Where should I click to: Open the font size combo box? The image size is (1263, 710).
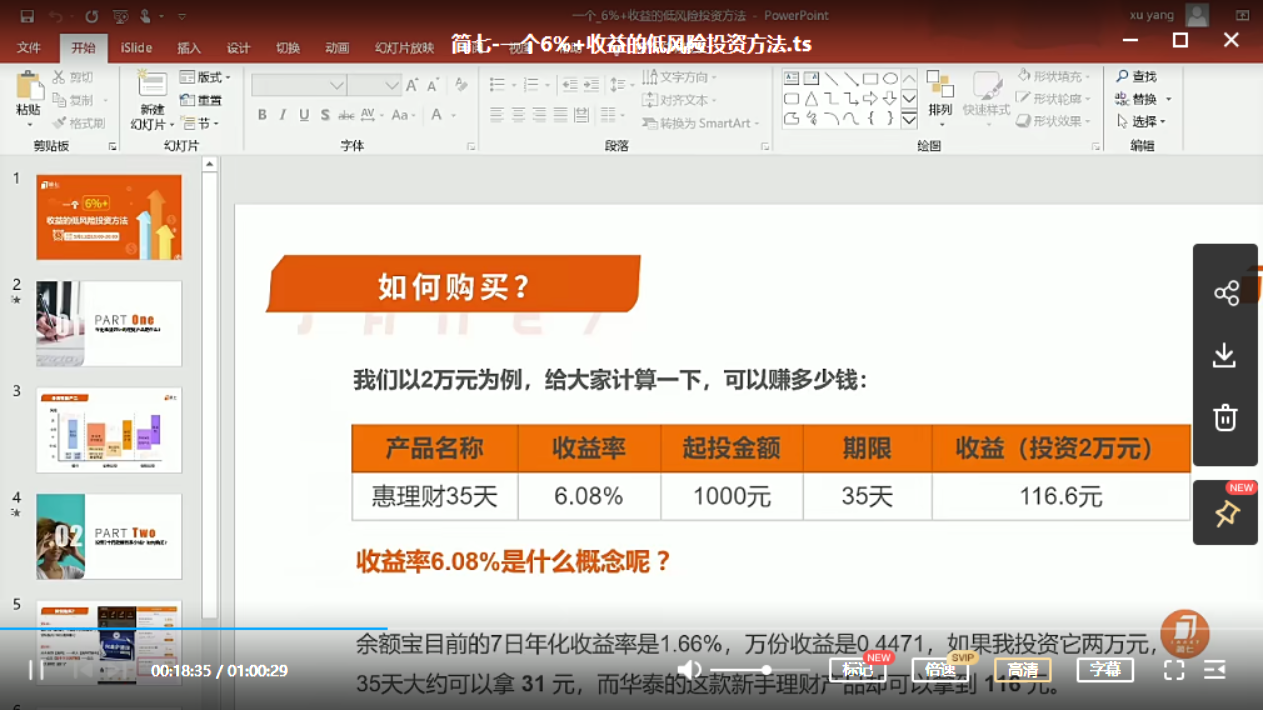pyautogui.click(x=375, y=85)
